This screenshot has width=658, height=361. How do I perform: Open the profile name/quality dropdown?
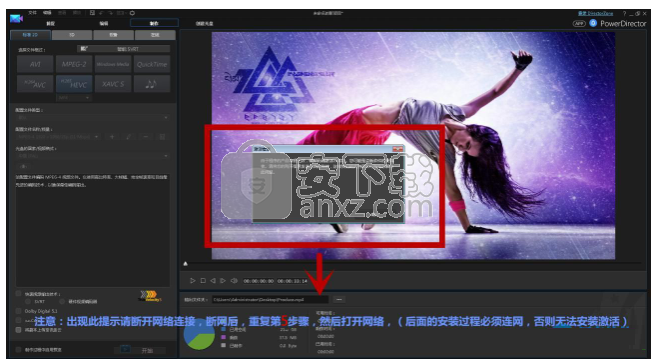tap(59, 137)
